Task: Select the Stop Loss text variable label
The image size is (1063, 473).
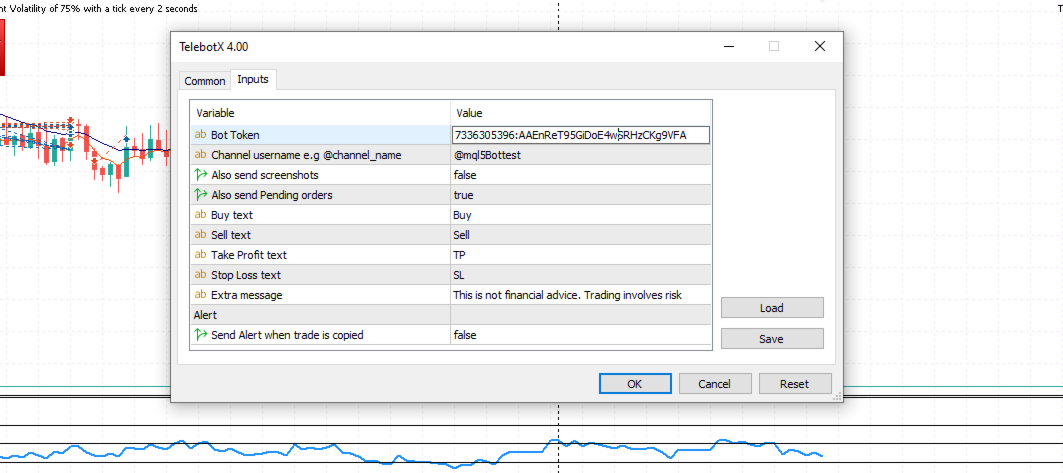Action: click(x=245, y=275)
